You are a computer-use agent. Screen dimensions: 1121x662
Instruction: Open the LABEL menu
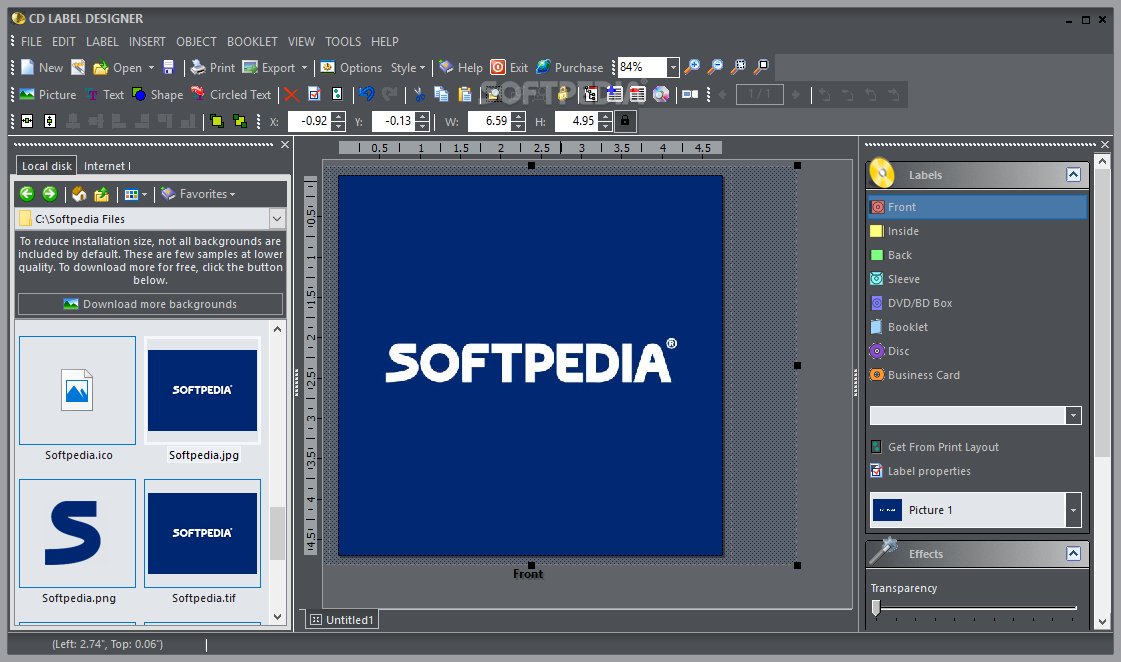click(x=102, y=41)
